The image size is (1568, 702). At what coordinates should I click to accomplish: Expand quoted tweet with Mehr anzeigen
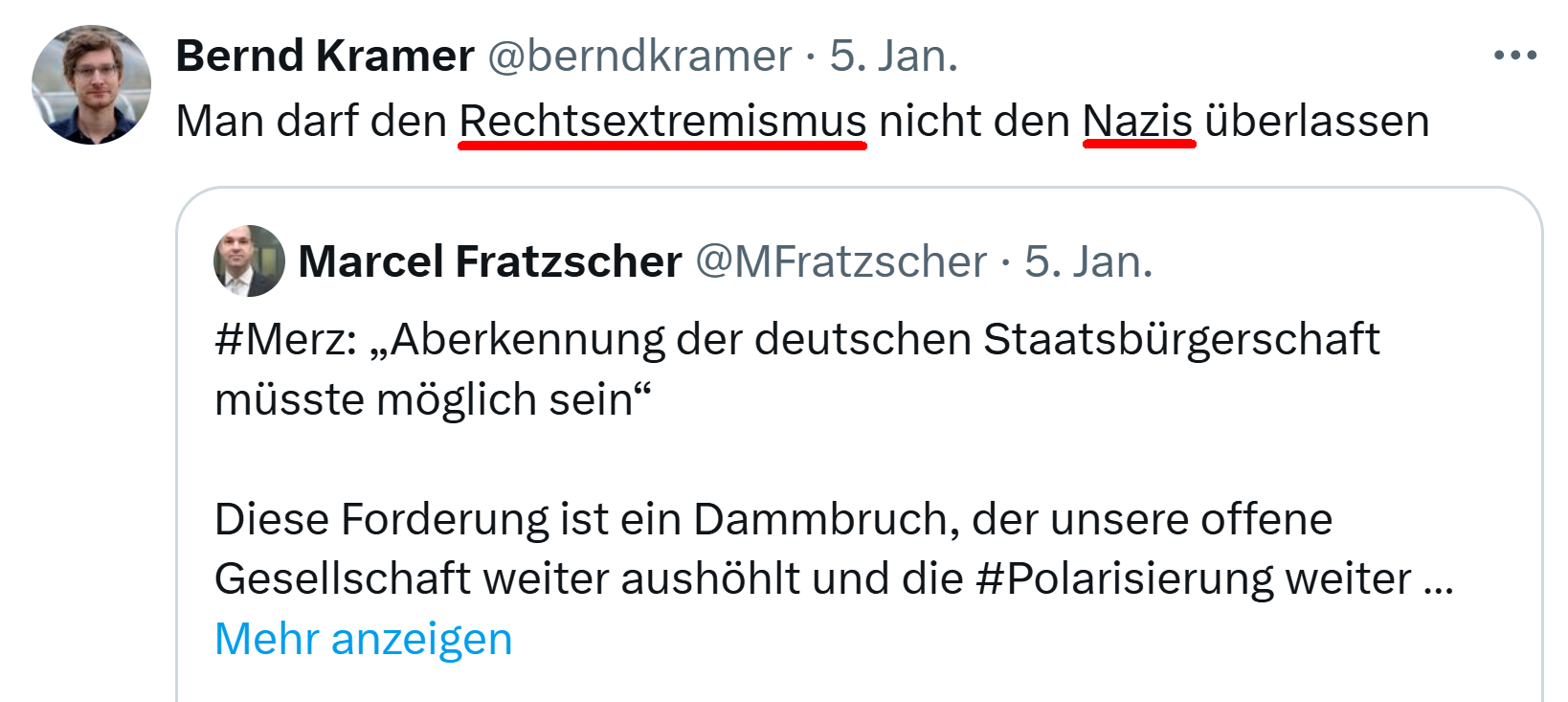point(363,639)
